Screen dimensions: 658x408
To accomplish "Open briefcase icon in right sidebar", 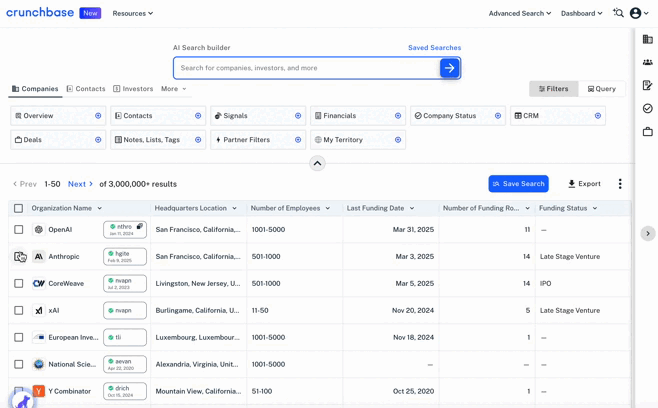I will (648, 132).
